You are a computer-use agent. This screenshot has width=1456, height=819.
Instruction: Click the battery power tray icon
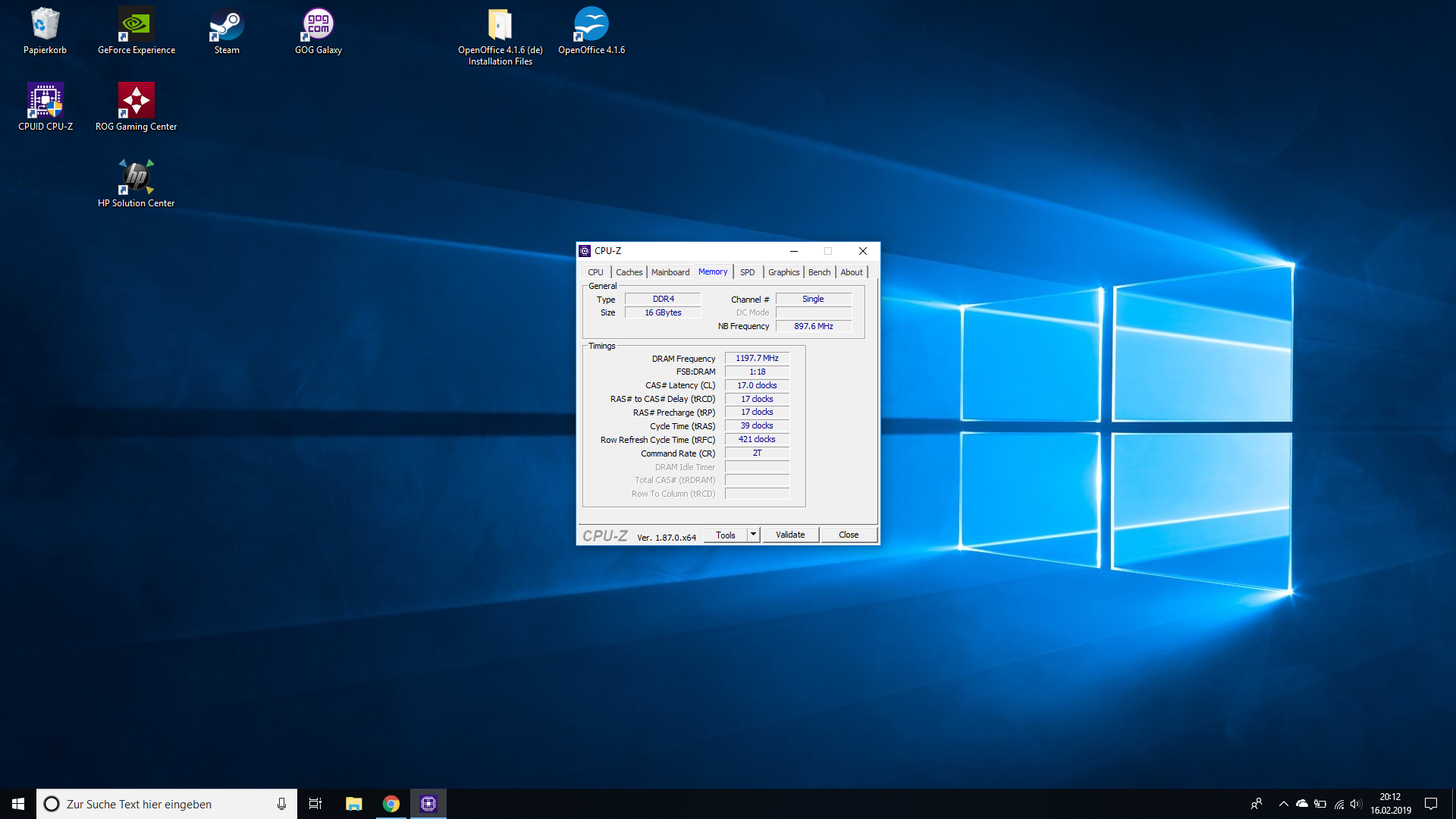click(1320, 804)
